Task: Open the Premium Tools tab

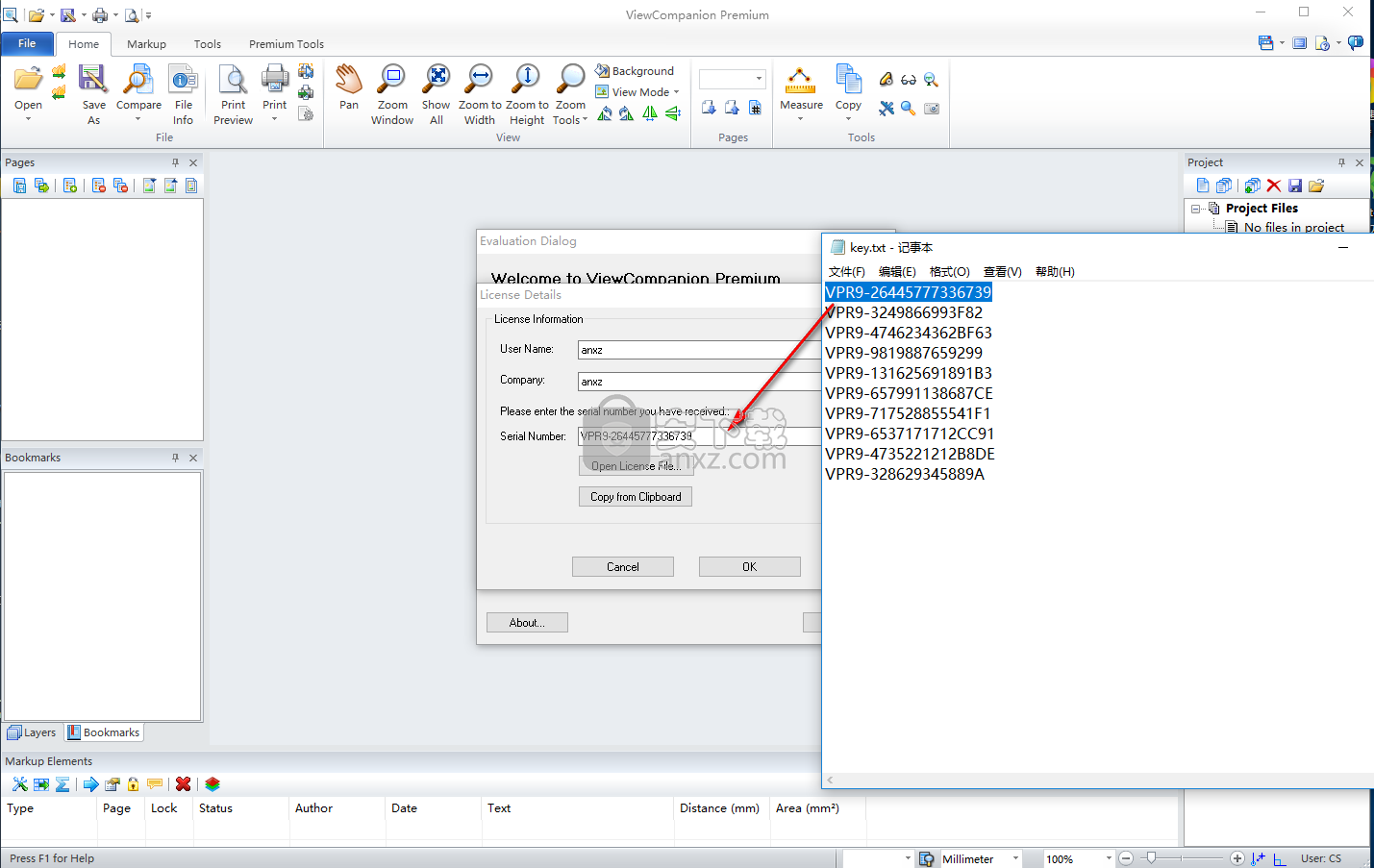Action: click(x=287, y=44)
